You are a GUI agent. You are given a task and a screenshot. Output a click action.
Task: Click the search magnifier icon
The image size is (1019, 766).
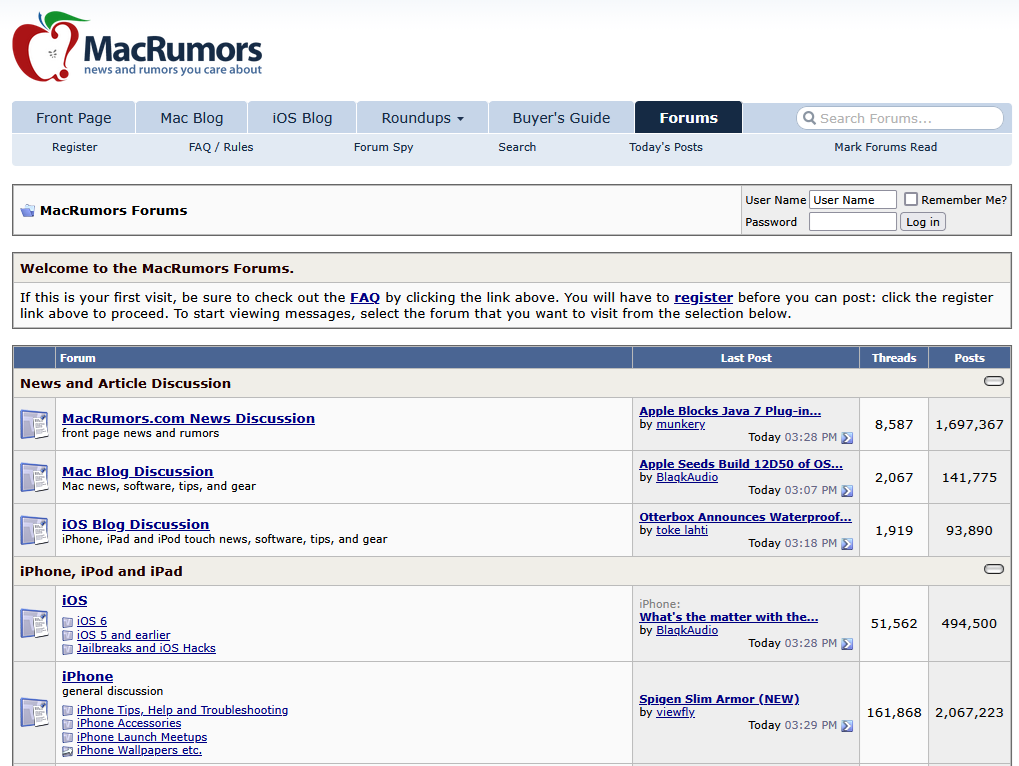tap(809, 118)
